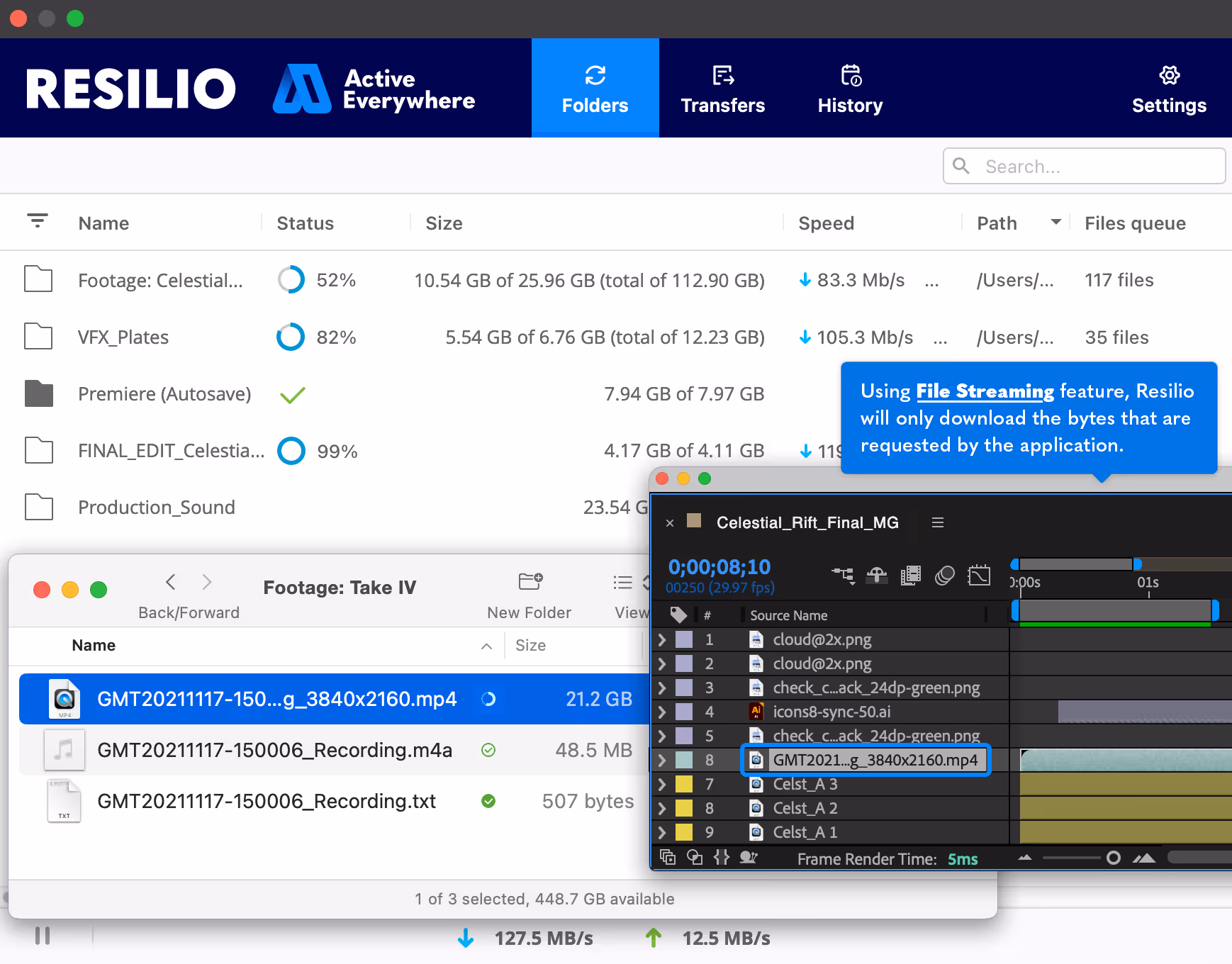Click the New Folder icon in Finder

[530, 582]
